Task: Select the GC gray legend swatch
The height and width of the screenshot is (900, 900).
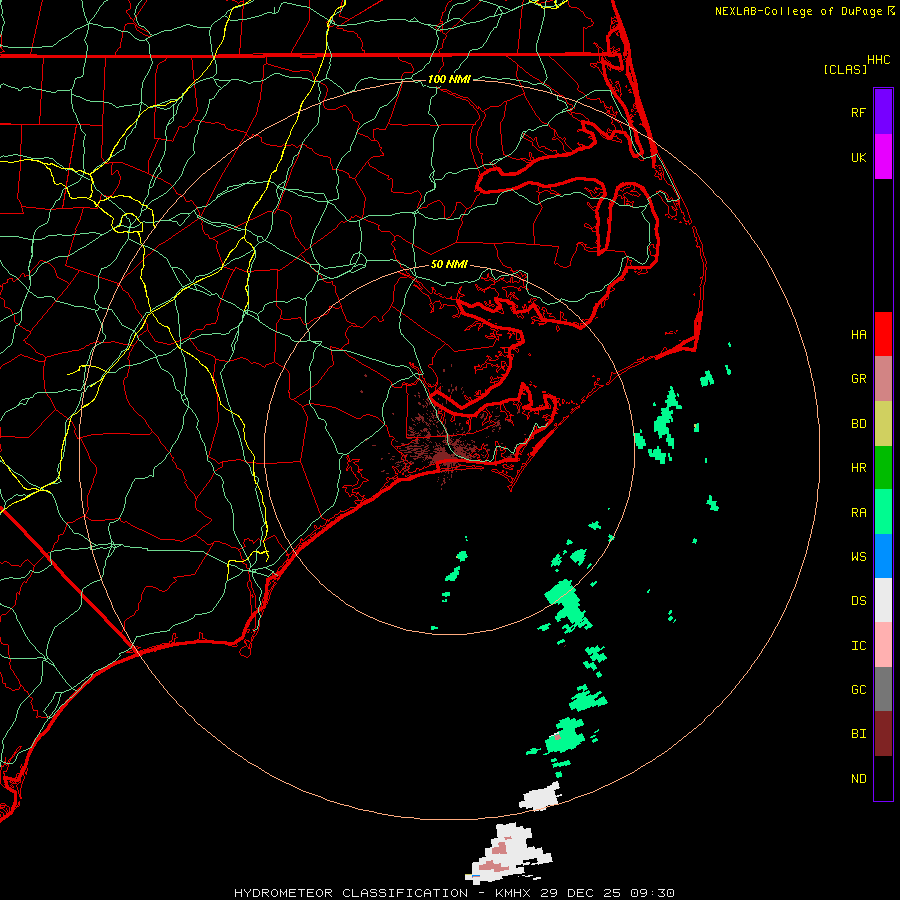Action: click(883, 689)
